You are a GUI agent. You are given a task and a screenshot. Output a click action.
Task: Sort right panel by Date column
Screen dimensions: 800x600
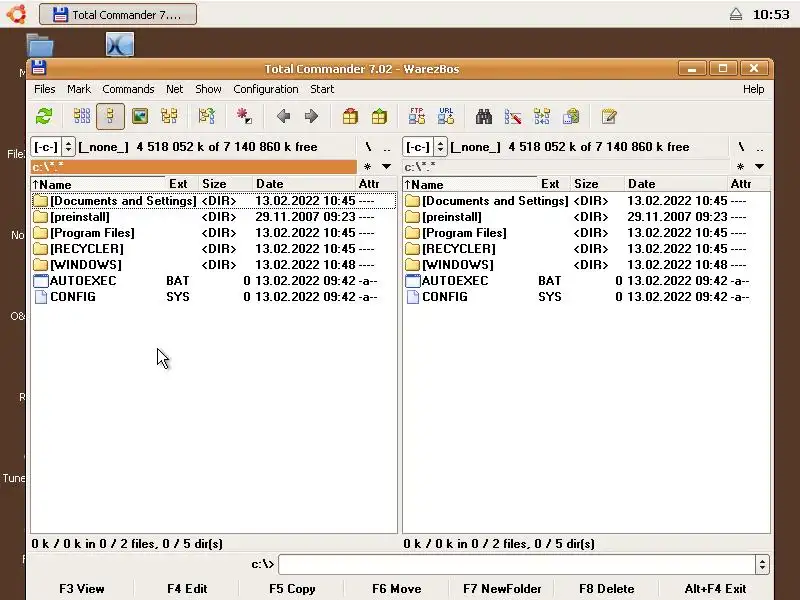pos(676,184)
